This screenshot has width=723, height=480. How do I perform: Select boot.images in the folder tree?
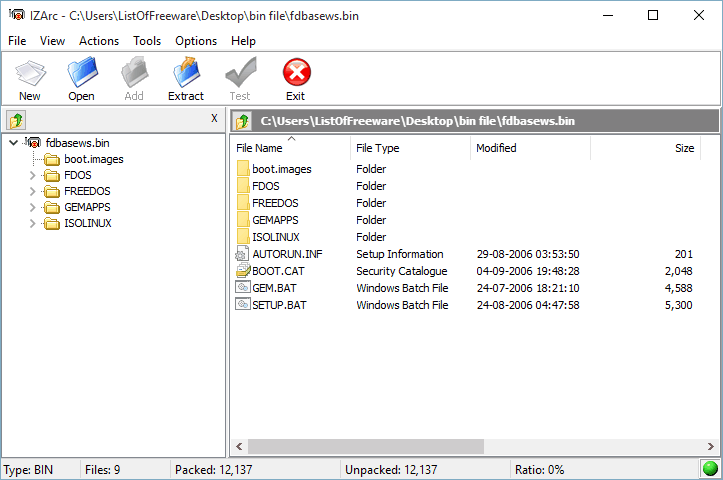(94, 160)
